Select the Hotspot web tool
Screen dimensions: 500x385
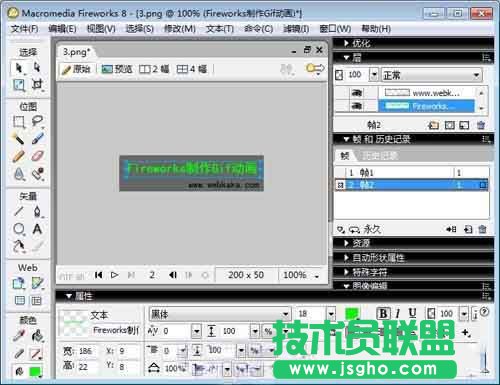coord(19,283)
